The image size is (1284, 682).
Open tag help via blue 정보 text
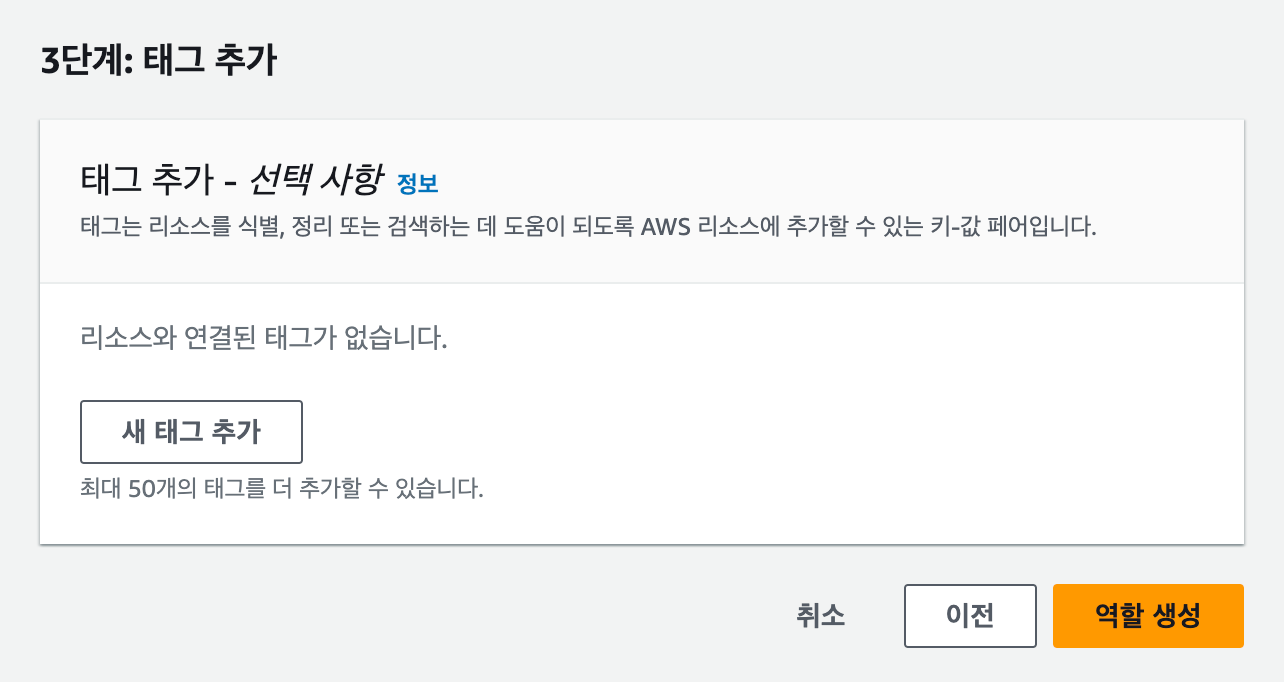click(418, 184)
